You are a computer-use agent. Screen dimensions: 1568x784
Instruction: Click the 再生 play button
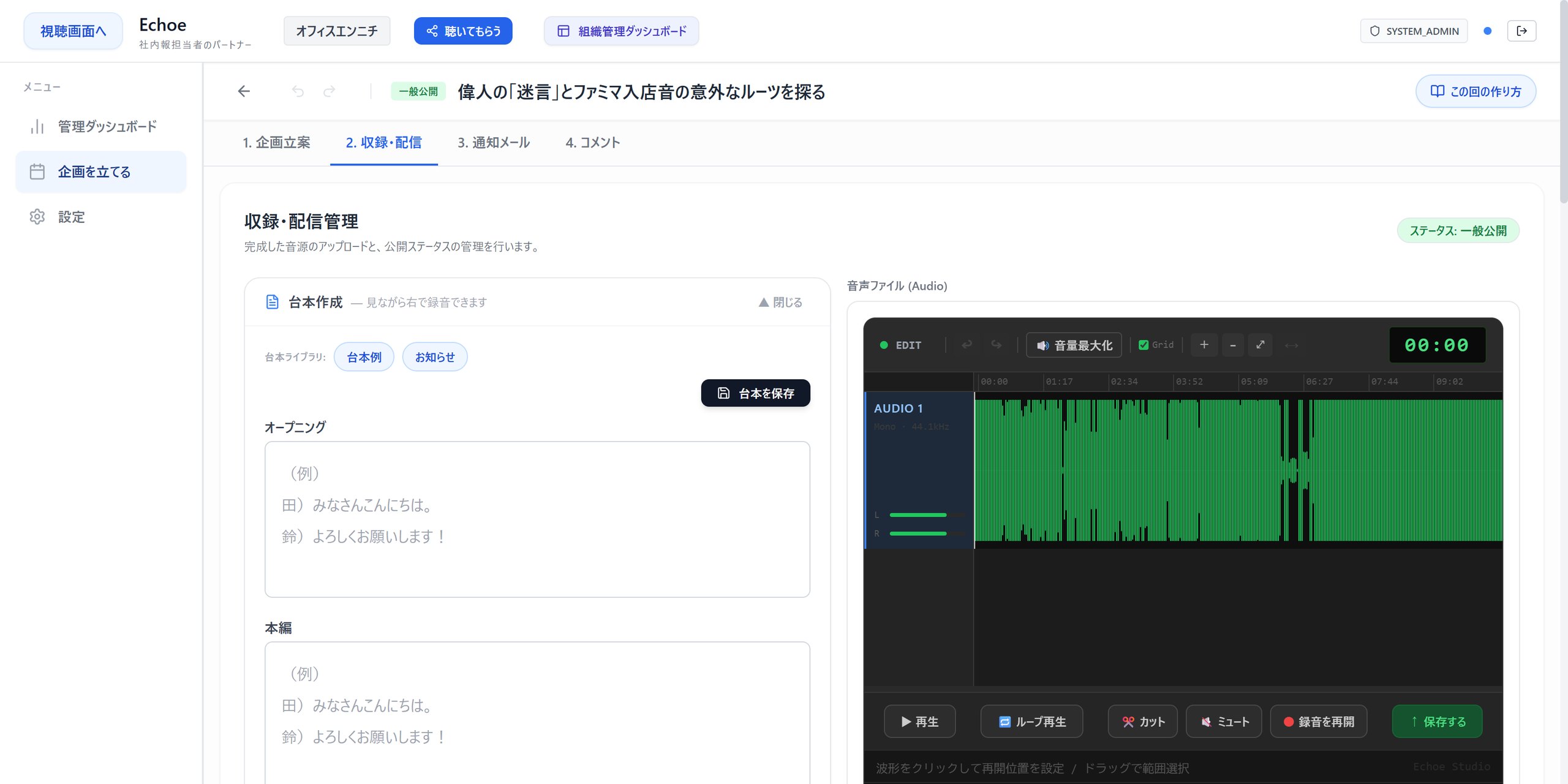tap(919, 721)
